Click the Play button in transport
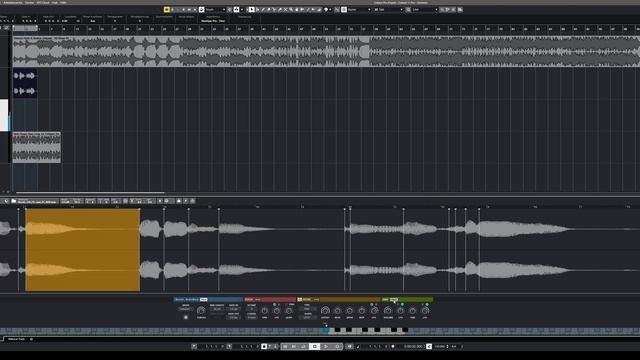Image resolution: width=640 pixels, height=360 pixels. [x=325, y=346]
